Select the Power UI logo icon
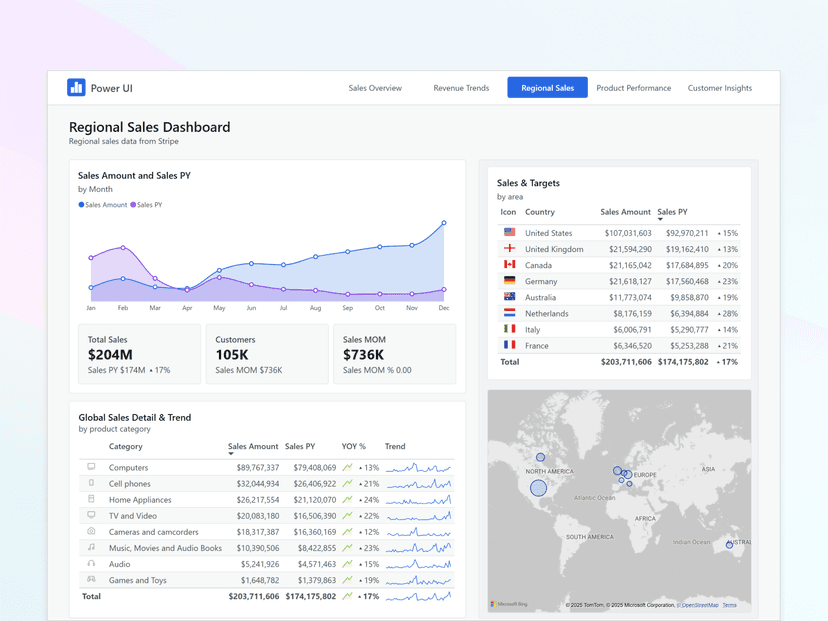Image resolution: width=828 pixels, height=621 pixels. click(x=78, y=88)
